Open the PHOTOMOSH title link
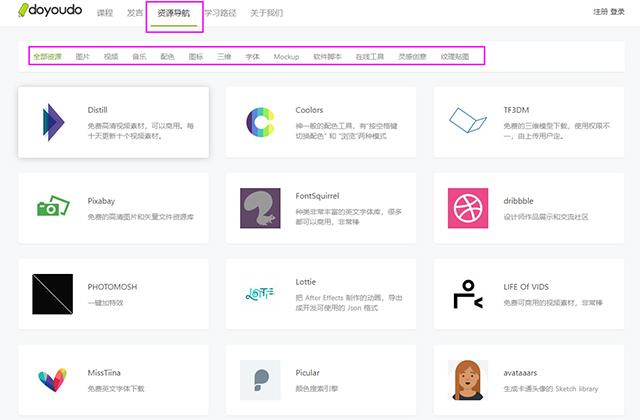The width and height of the screenshot is (640, 420). [x=112, y=287]
